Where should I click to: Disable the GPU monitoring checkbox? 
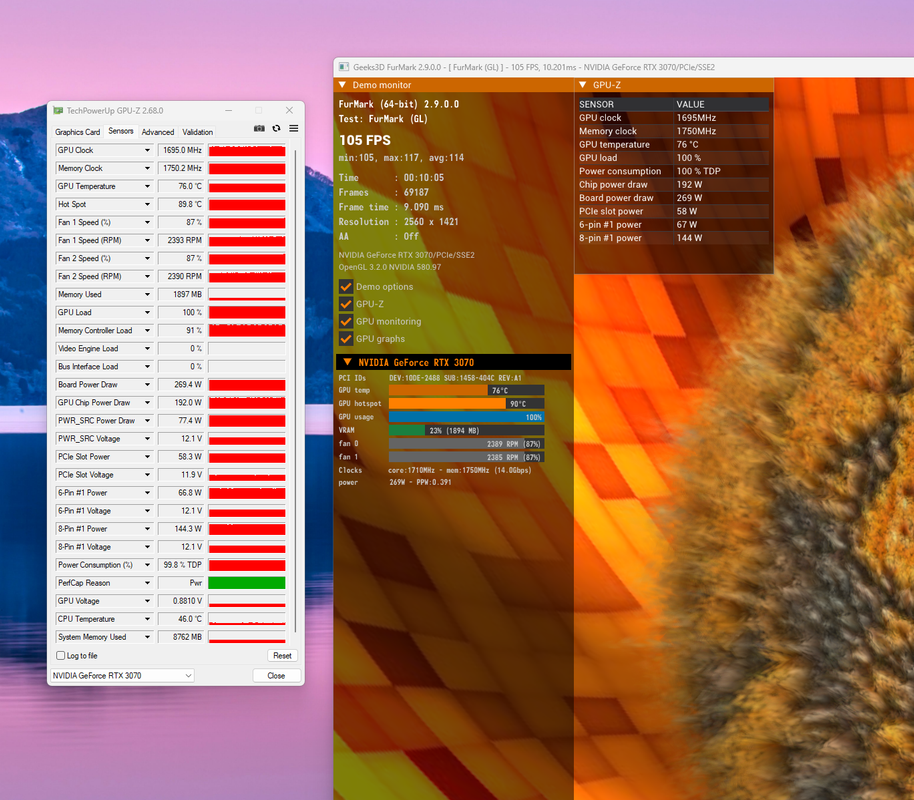click(x=346, y=321)
